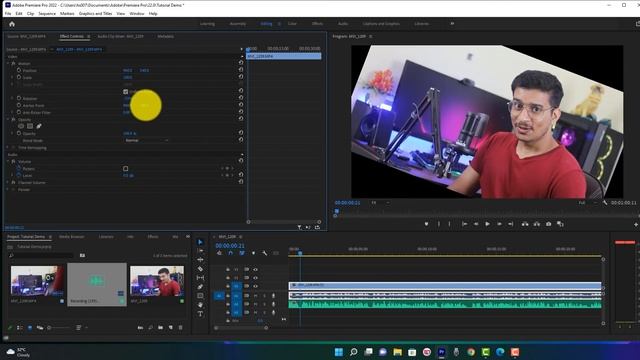
Task: Select the Ripple Edit tool
Action: point(200,260)
